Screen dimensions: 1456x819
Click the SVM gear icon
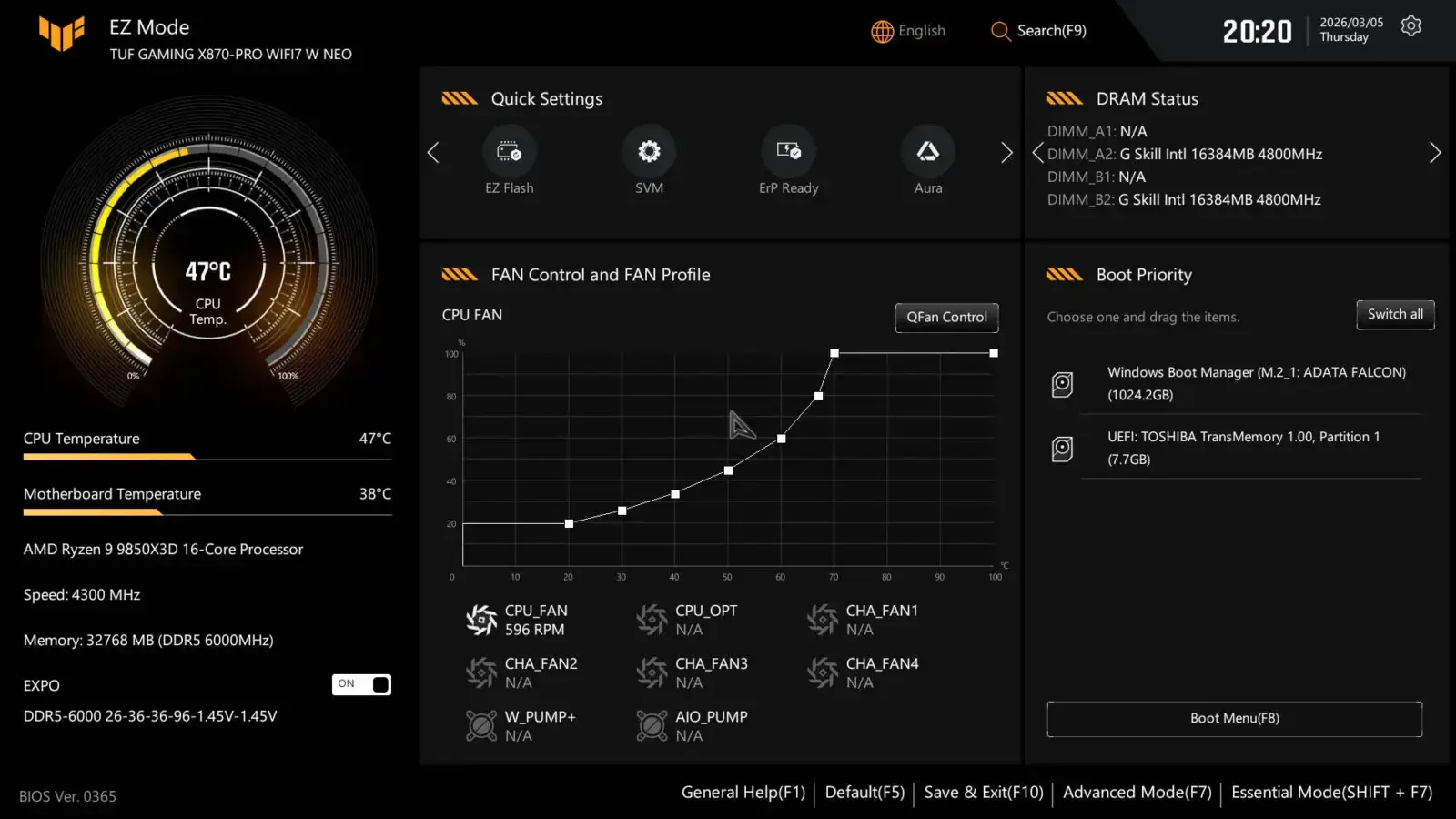[649, 151]
